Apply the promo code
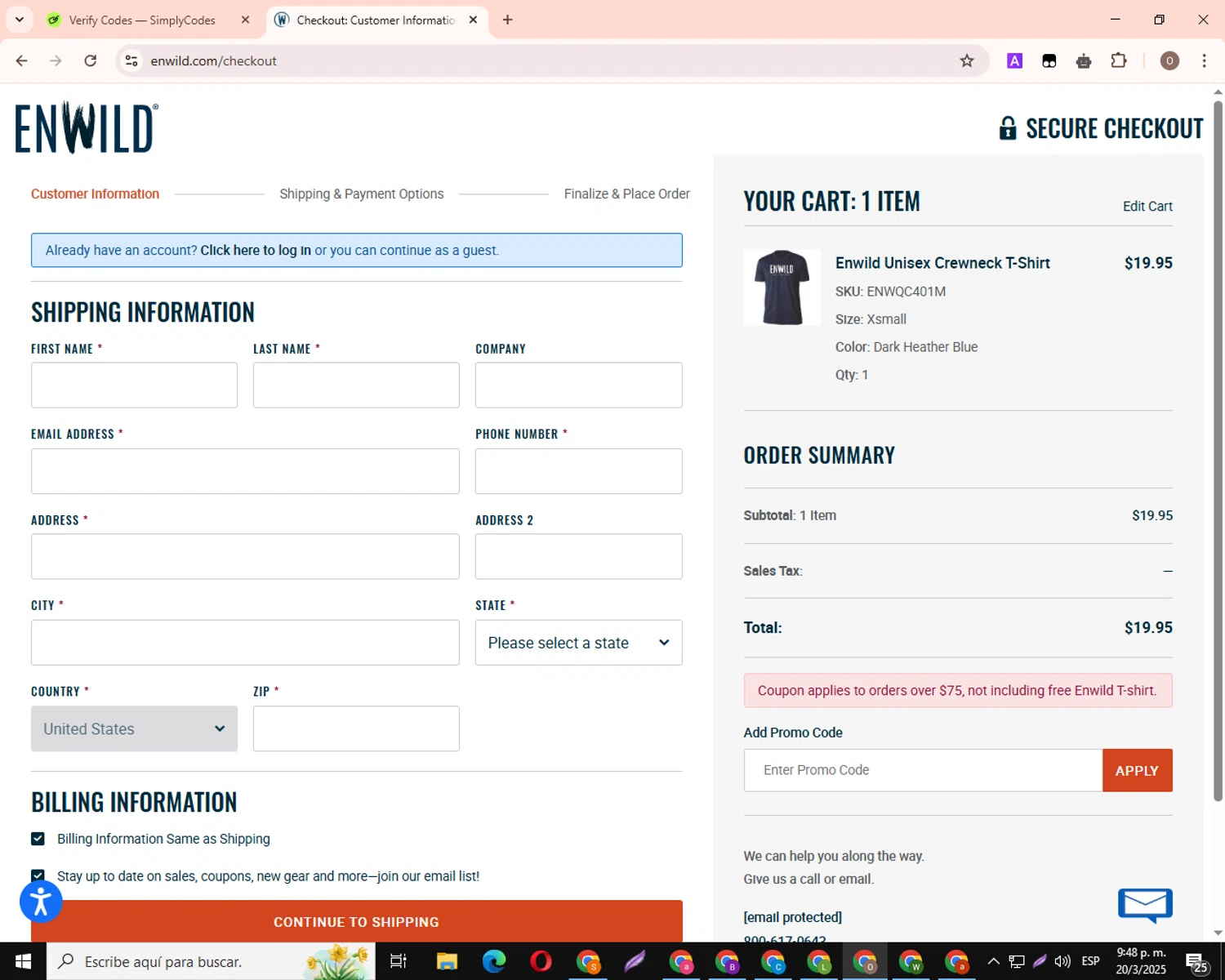 point(1137,770)
